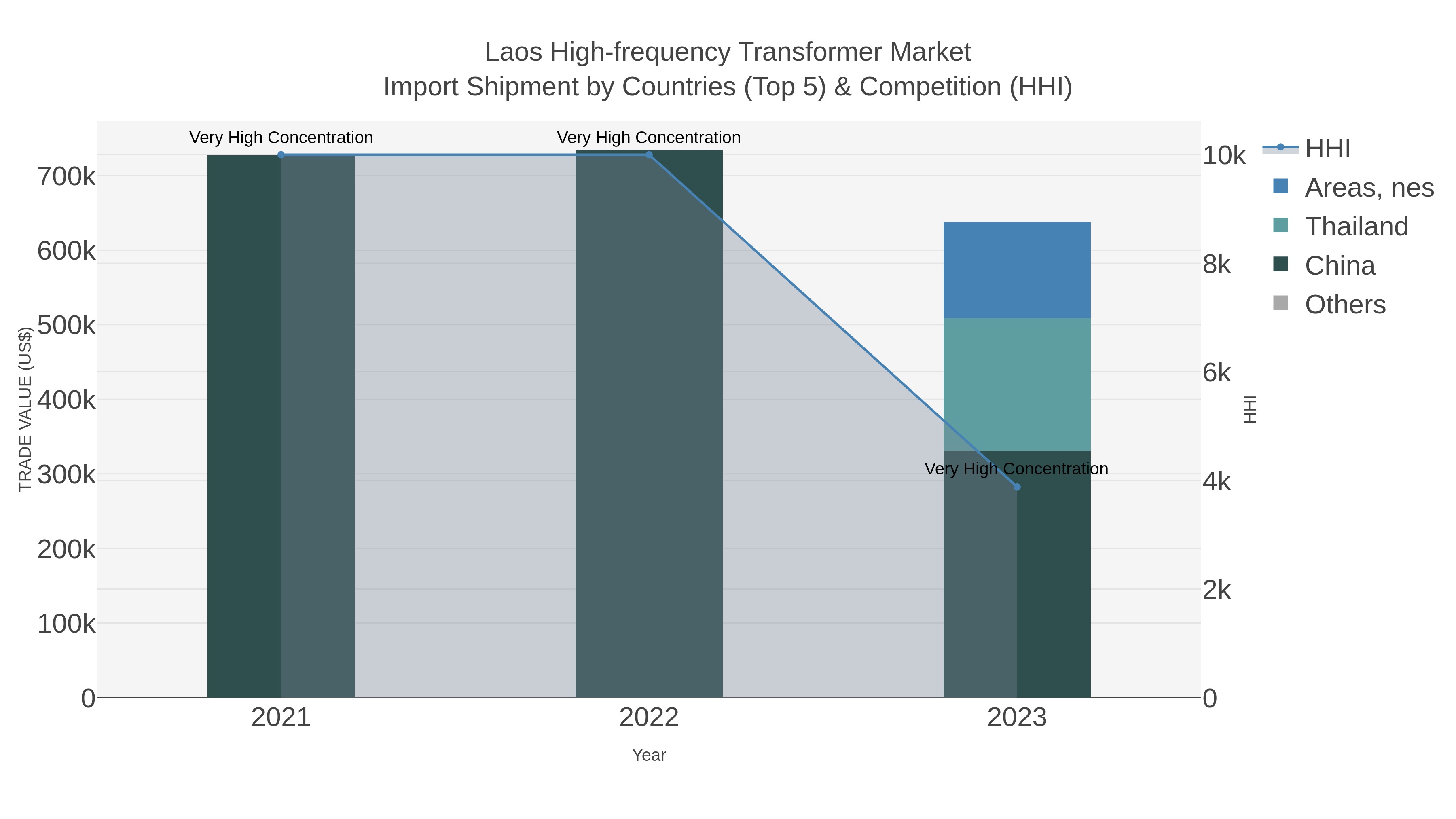Click the 2021 x-axis label
Viewport: 1456px width, 819px height.
click(281, 718)
